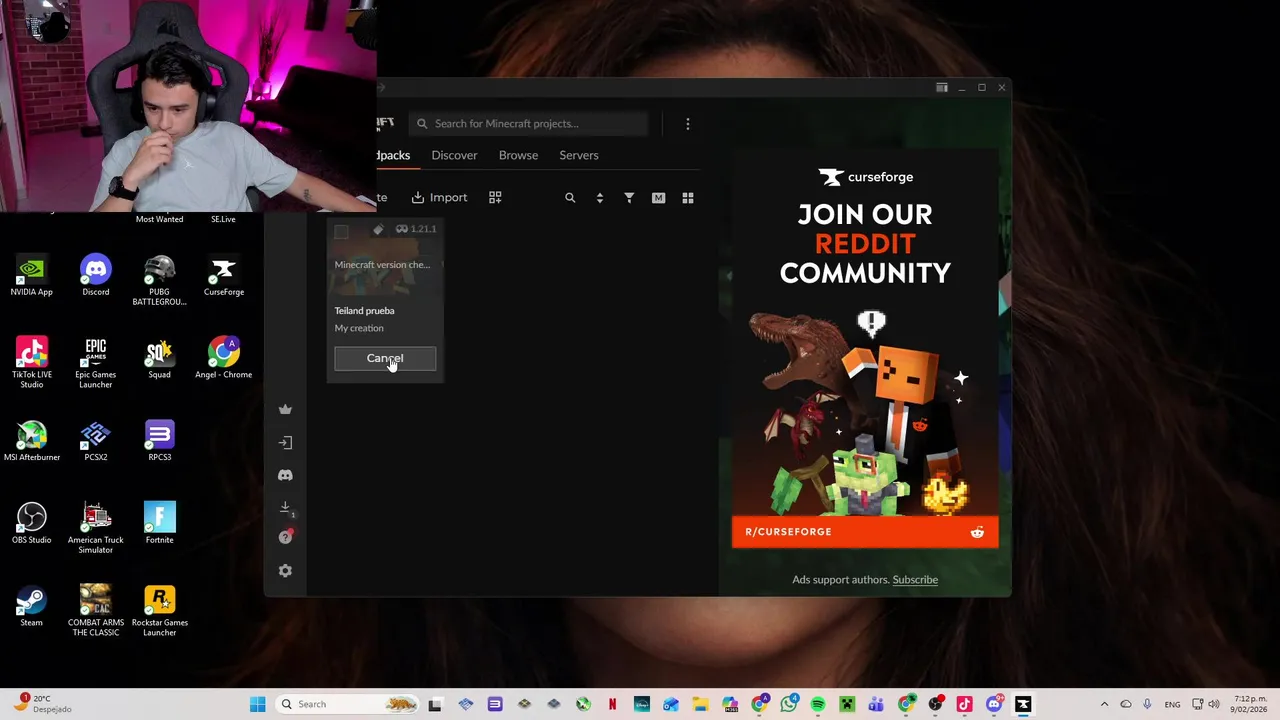The height and width of the screenshot is (720, 1280).
Task: Select the RPCS3 desktop icon
Action: pyautogui.click(x=160, y=442)
